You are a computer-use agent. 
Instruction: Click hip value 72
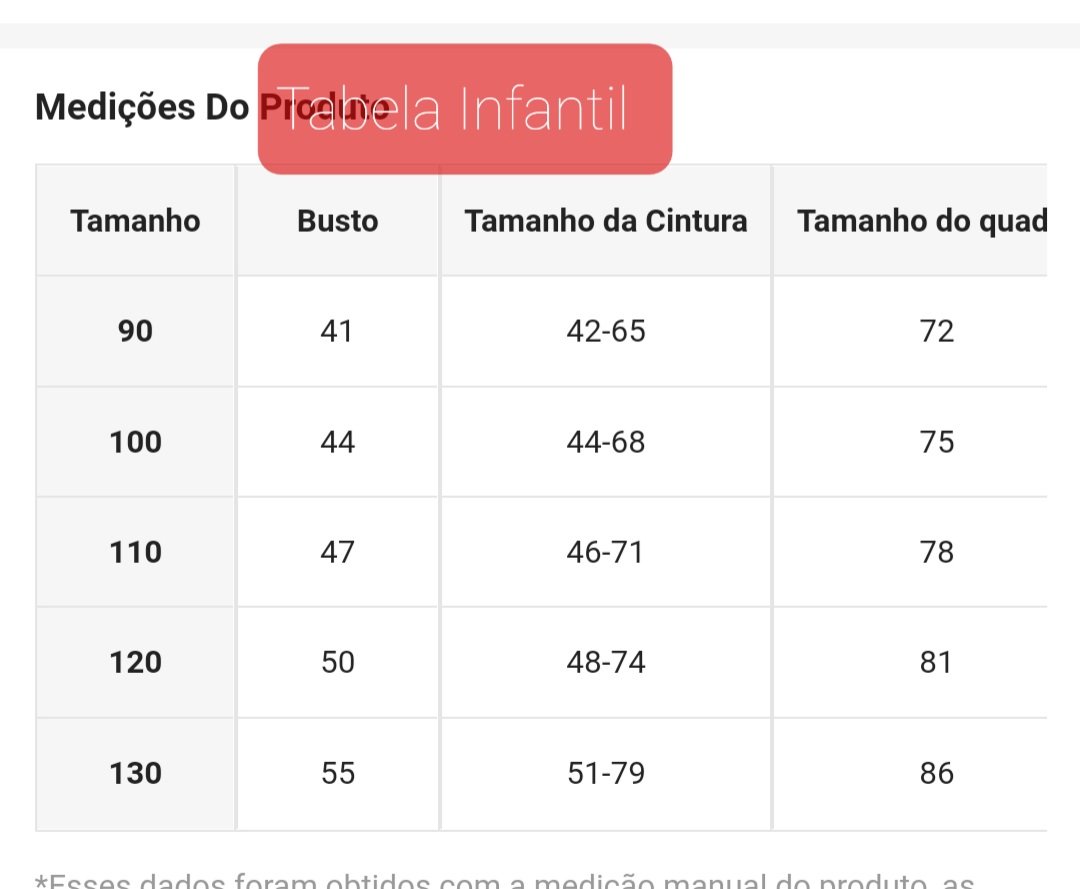pos(937,331)
